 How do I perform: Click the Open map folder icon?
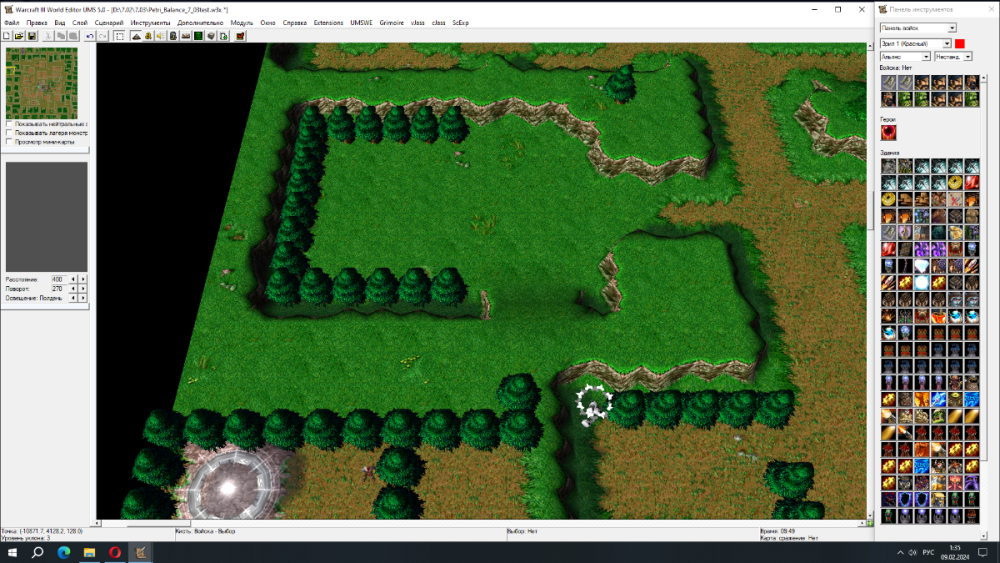(19, 36)
